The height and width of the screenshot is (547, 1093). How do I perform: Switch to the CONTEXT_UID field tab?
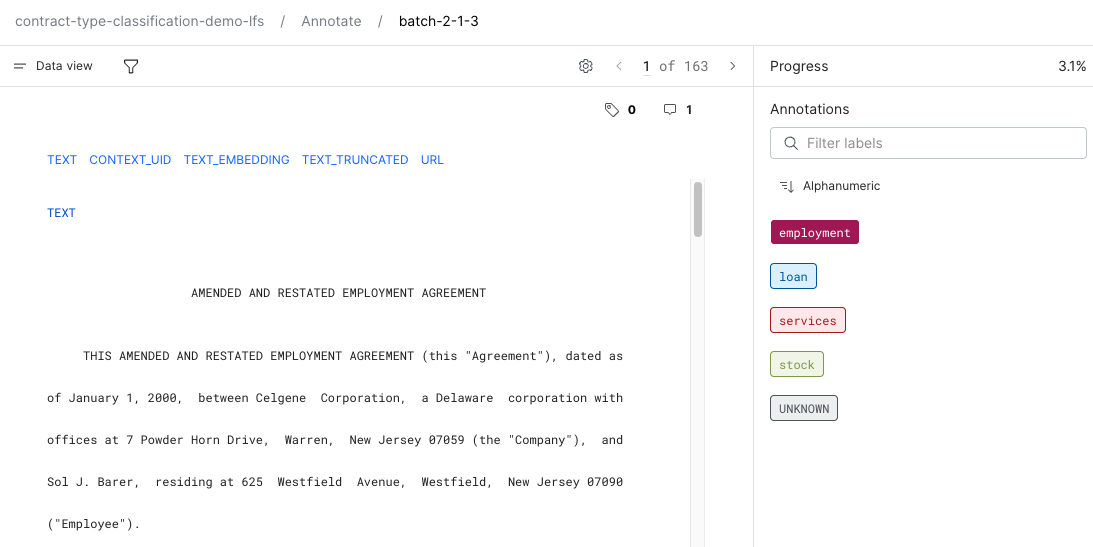click(x=130, y=160)
